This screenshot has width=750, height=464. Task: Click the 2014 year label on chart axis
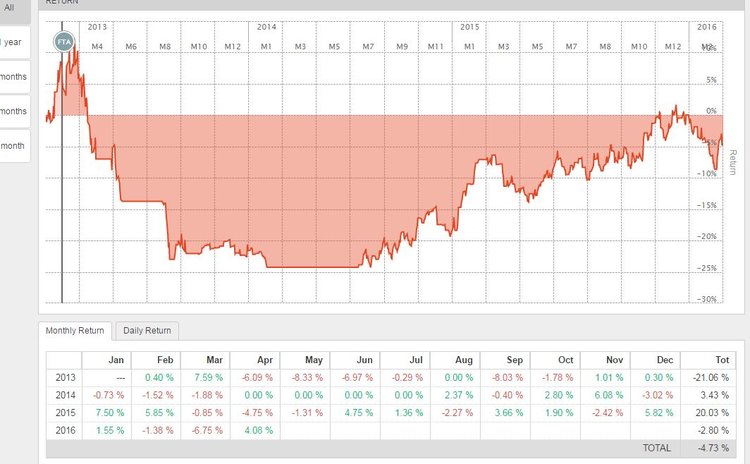click(267, 26)
